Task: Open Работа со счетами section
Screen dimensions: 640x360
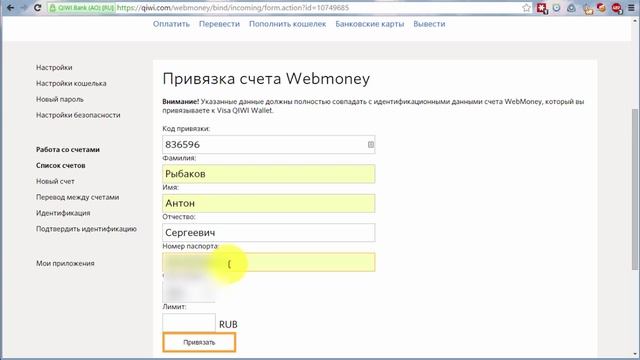Action: (68, 149)
